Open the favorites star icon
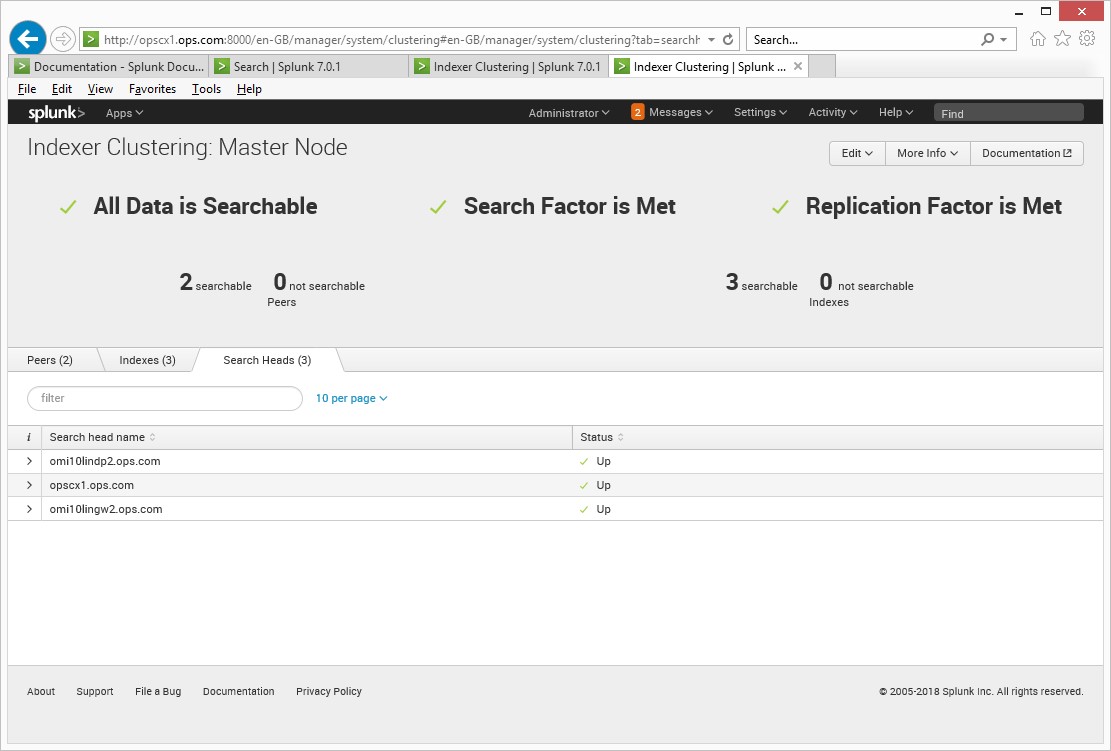Image resolution: width=1111 pixels, height=751 pixels. pyautogui.click(x=1062, y=39)
